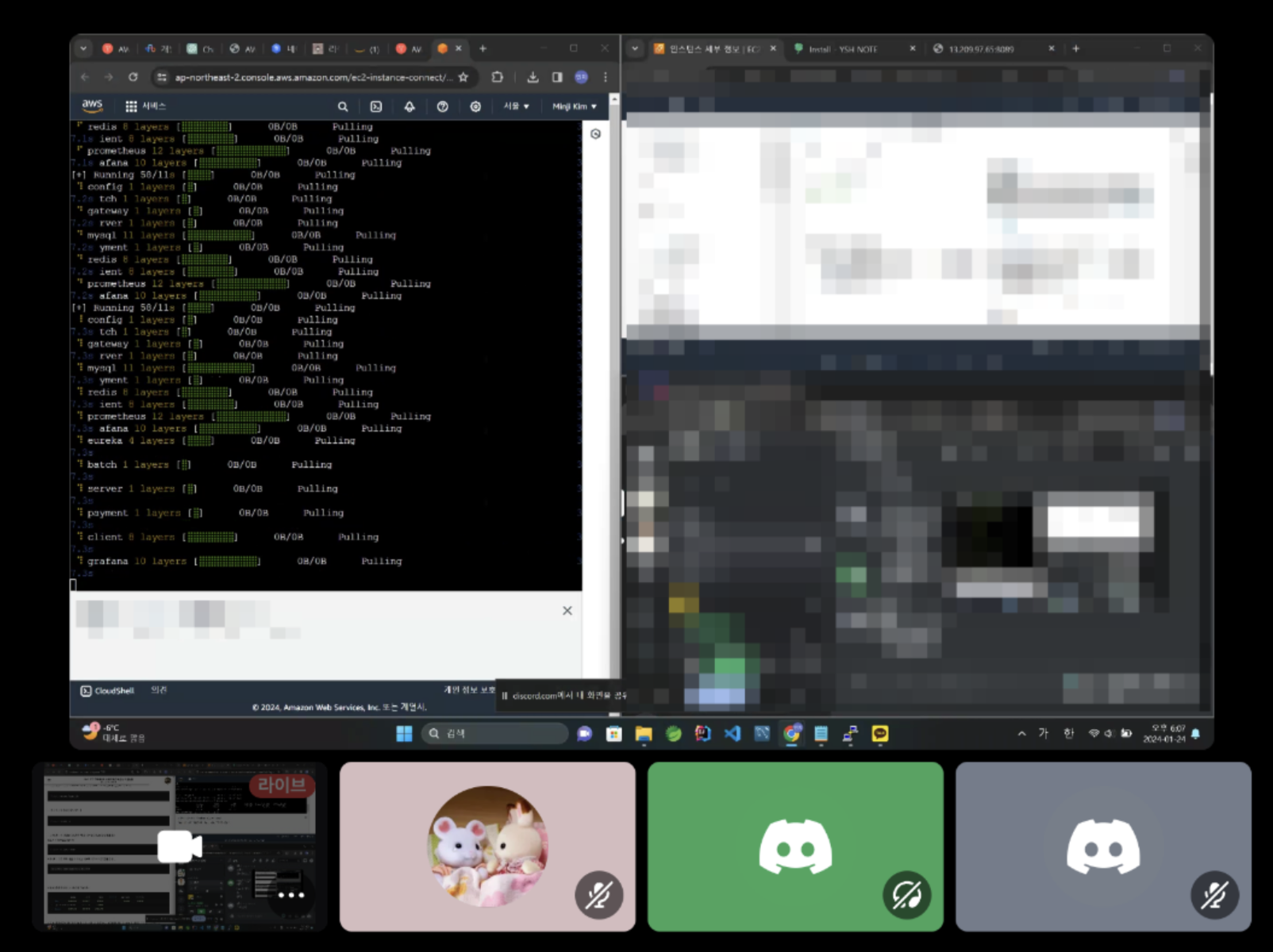Image resolution: width=1273 pixels, height=952 pixels.
Task: Open IntelliJ IDEA from taskbar
Action: point(702,734)
